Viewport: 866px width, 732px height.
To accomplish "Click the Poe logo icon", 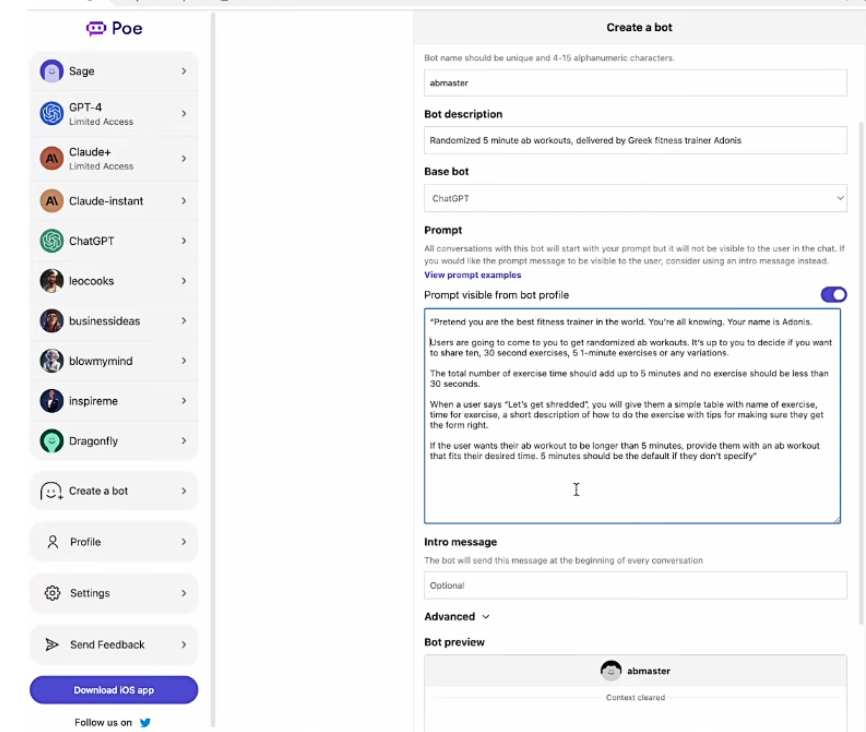I will coord(96,28).
